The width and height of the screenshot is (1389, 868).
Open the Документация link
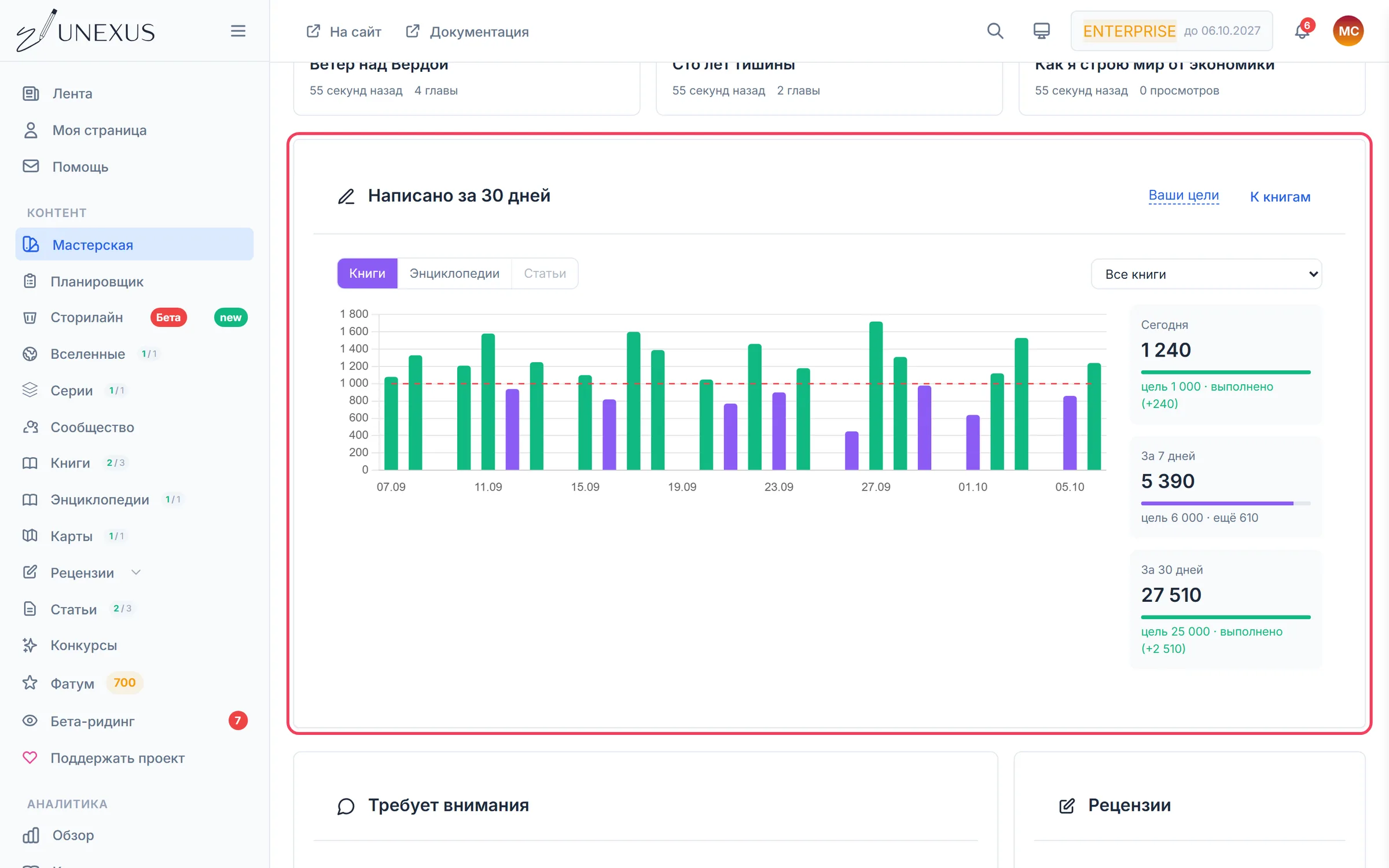pyautogui.click(x=468, y=31)
